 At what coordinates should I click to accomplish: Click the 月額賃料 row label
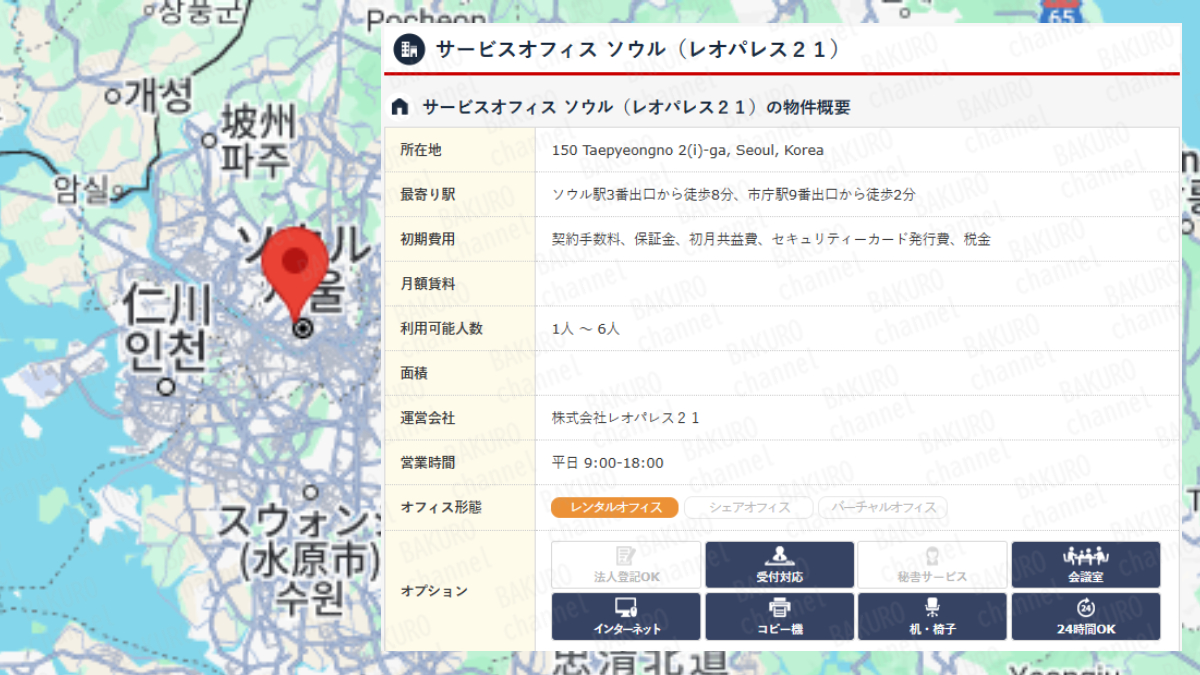tap(428, 284)
